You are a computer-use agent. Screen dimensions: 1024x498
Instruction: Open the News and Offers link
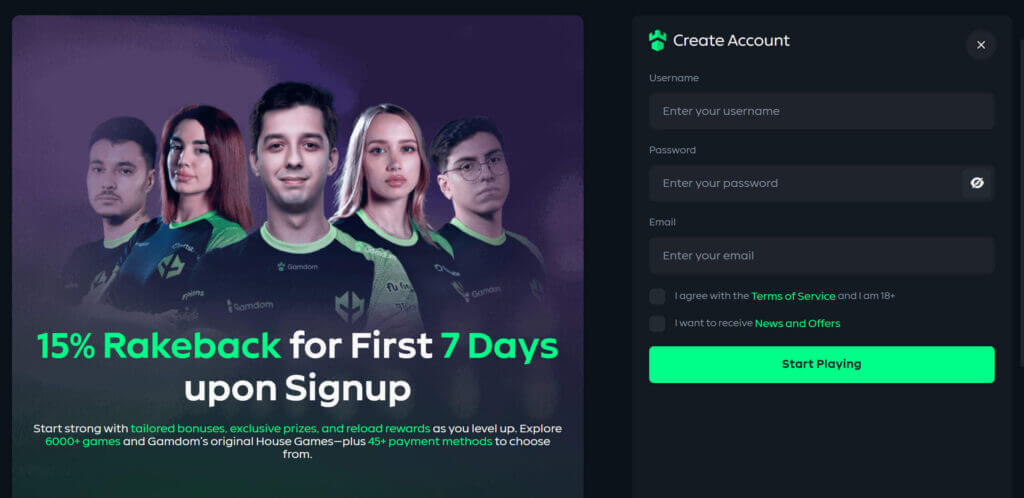797,324
